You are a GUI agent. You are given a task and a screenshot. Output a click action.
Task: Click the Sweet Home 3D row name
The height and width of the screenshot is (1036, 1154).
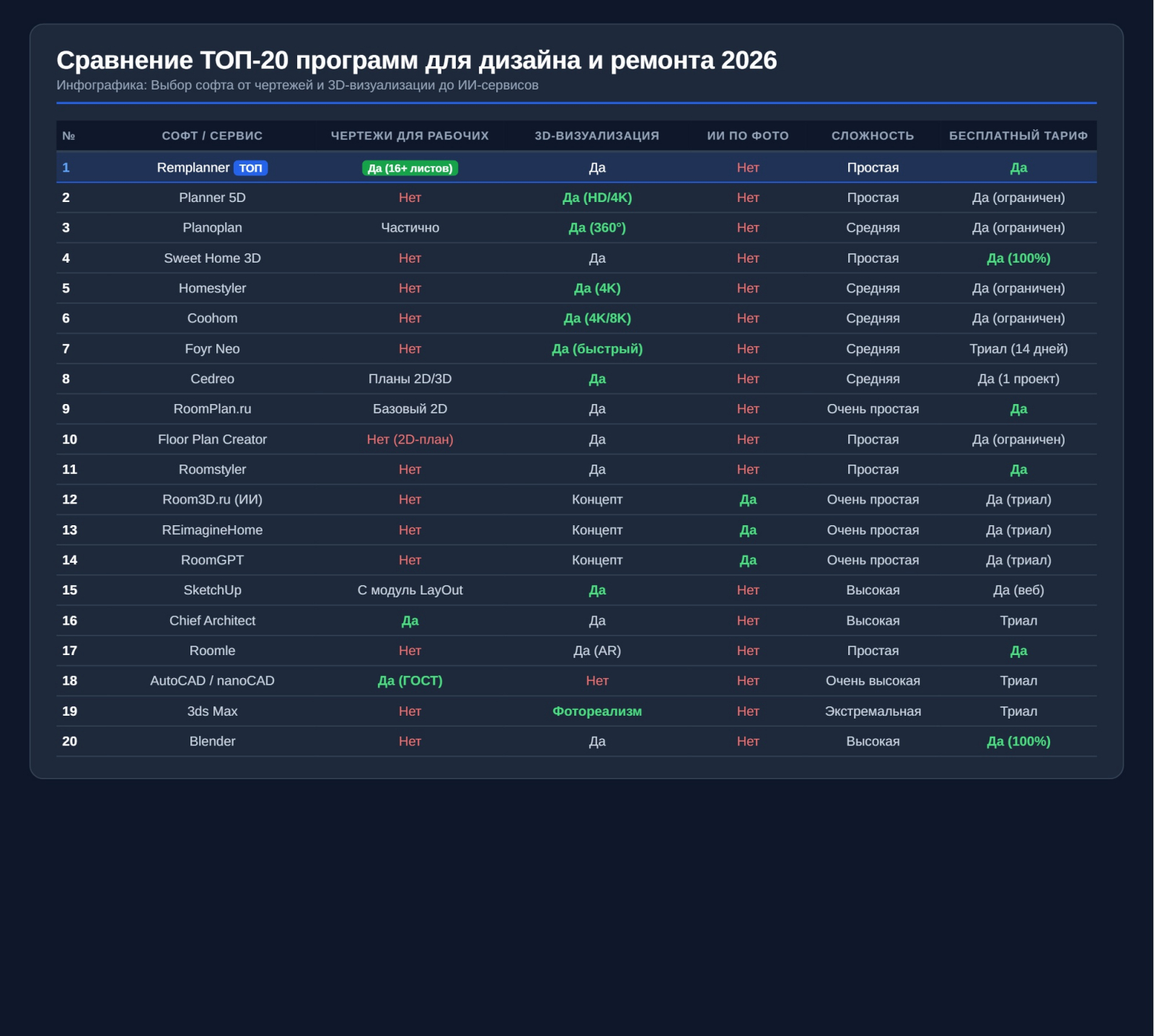pyautogui.click(x=212, y=258)
